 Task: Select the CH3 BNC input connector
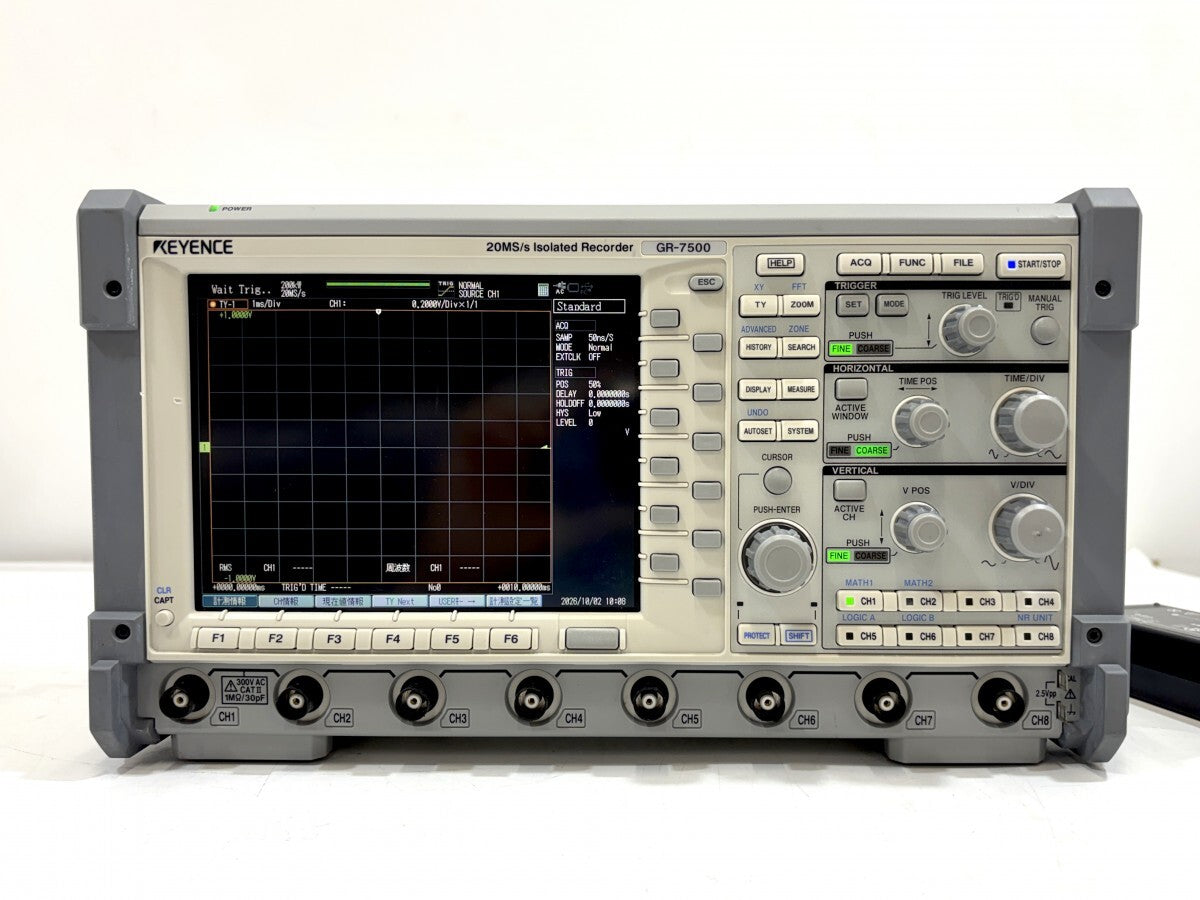click(x=418, y=699)
